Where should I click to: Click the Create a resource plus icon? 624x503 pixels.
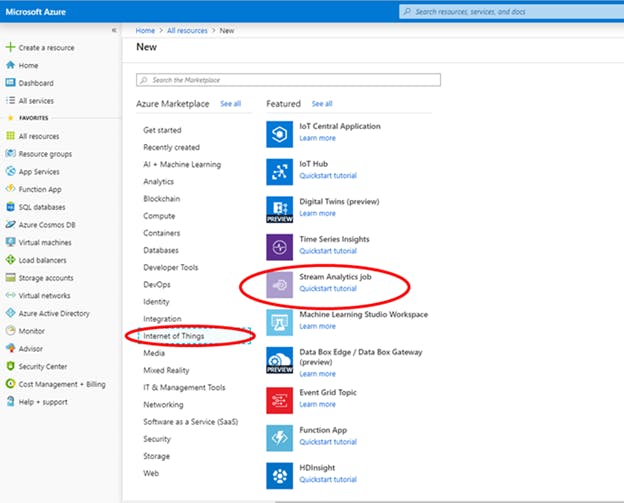(x=10, y=47)
